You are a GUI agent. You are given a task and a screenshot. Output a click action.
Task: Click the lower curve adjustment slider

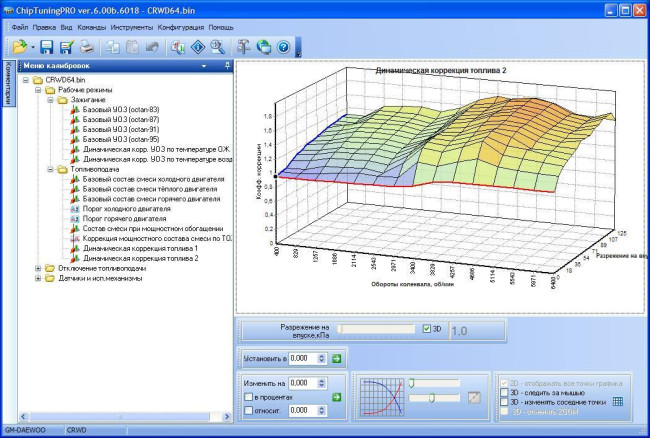click(x=434, y=398)
